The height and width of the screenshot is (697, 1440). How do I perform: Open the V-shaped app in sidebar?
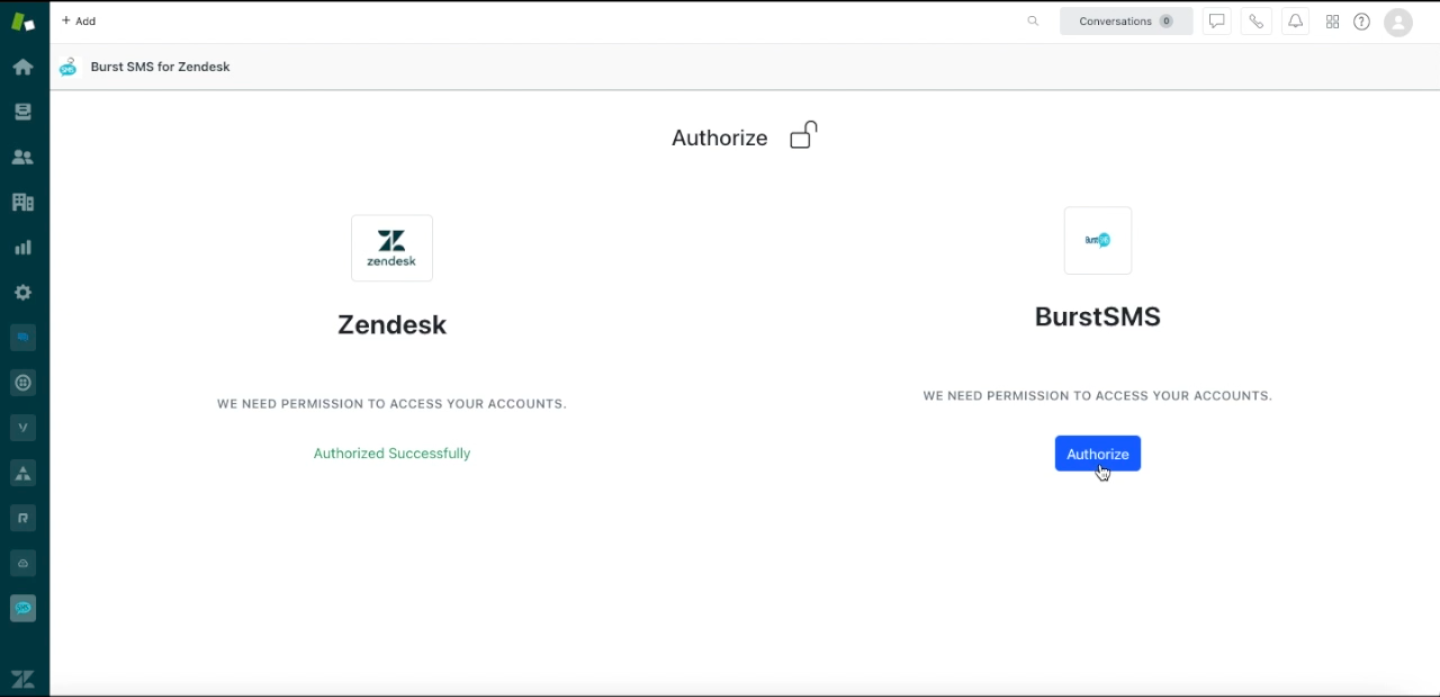(23, 427)
